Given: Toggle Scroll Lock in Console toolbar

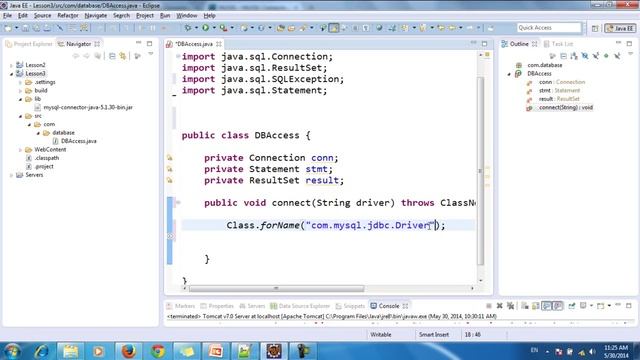Looking at the screenshot, I should 536,306.
